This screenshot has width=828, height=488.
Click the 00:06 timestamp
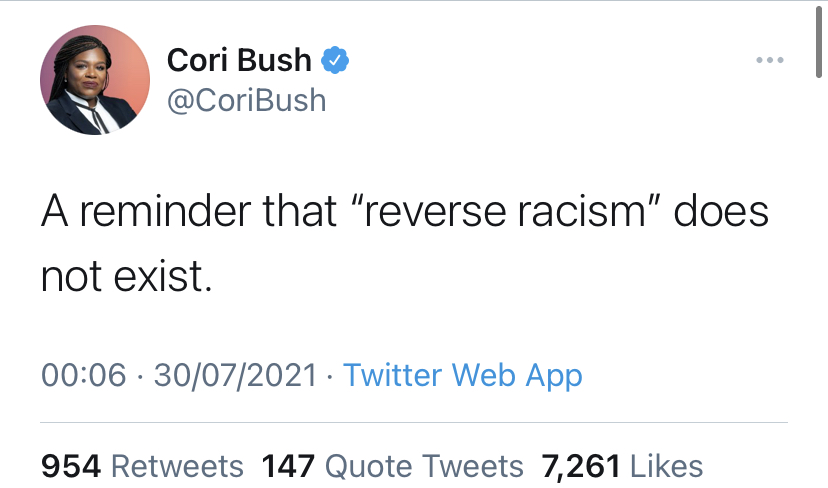(84, 375)
